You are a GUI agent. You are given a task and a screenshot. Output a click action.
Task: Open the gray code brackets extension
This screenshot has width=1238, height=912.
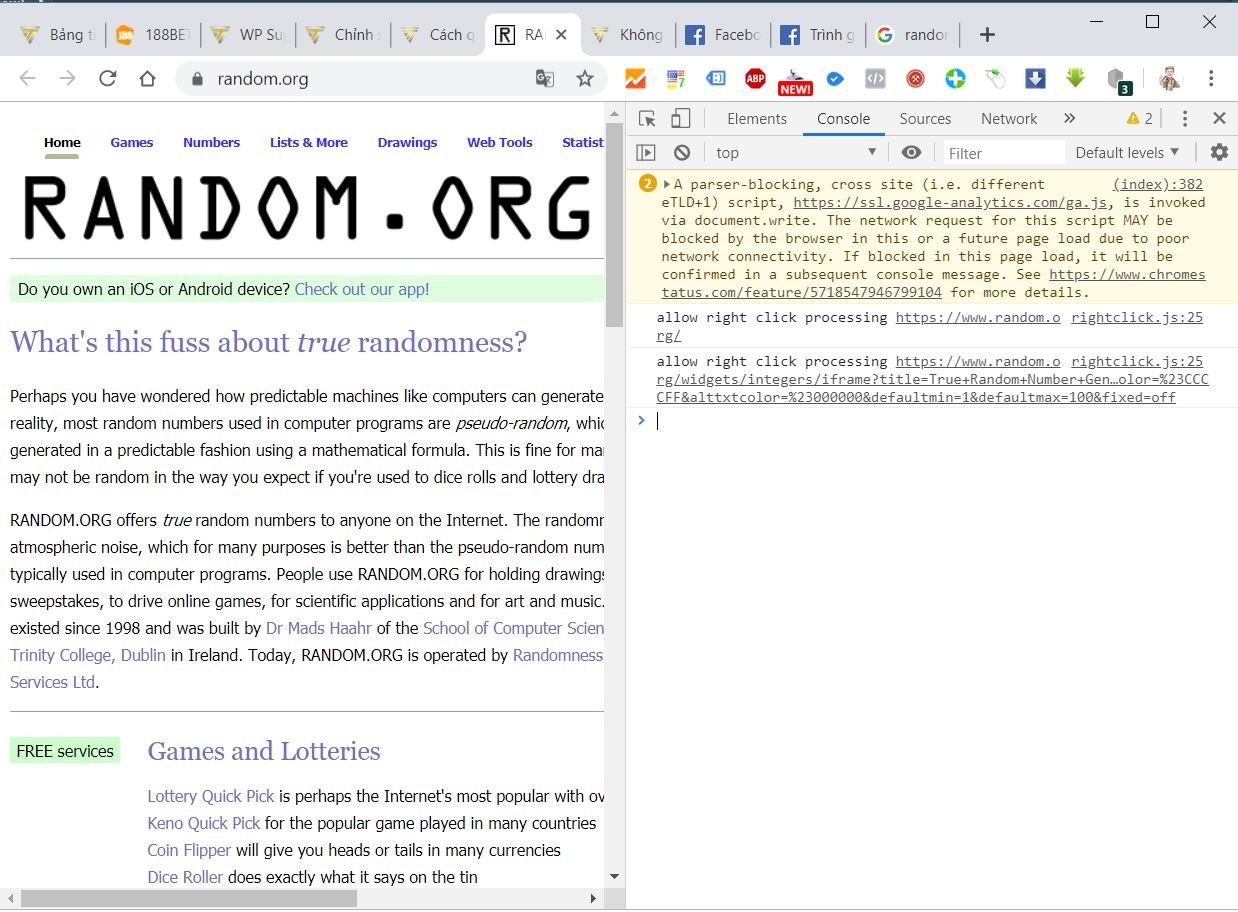(875, 78)
